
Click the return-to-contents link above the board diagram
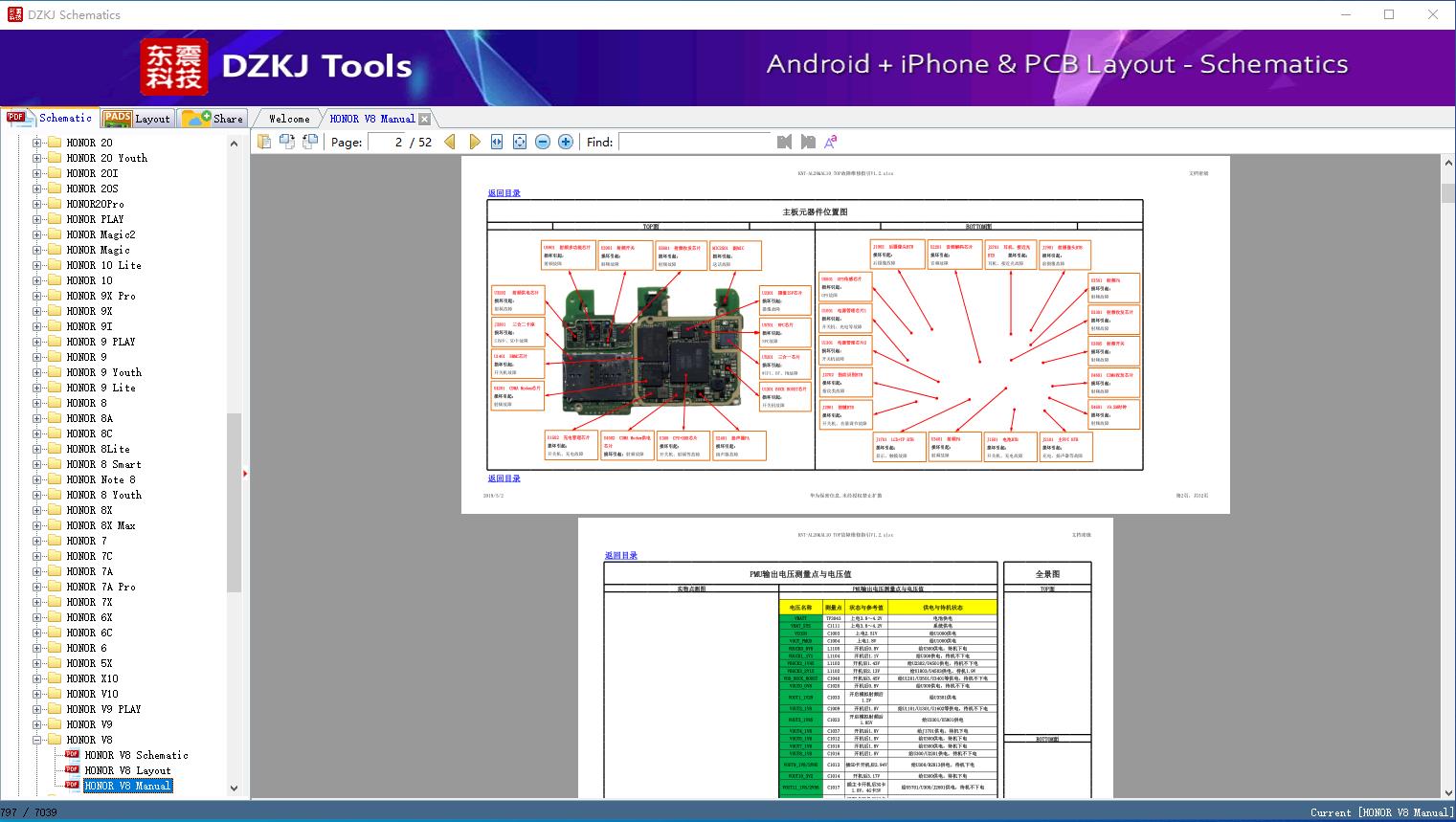[x=504, y=193]
